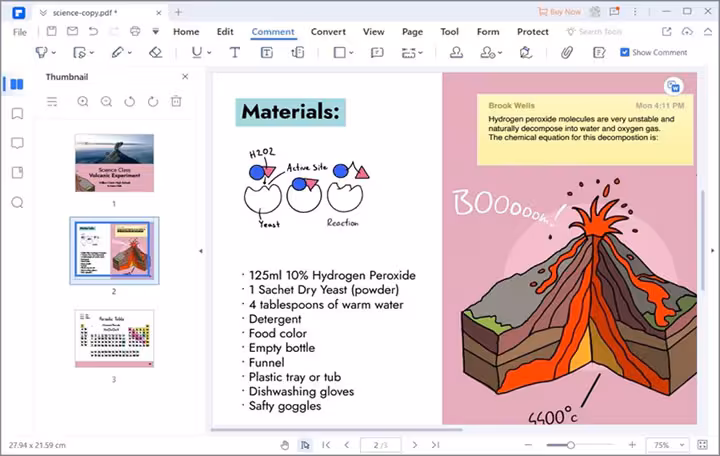Choose the Pencil drawing tool

[x=117, y=53]
